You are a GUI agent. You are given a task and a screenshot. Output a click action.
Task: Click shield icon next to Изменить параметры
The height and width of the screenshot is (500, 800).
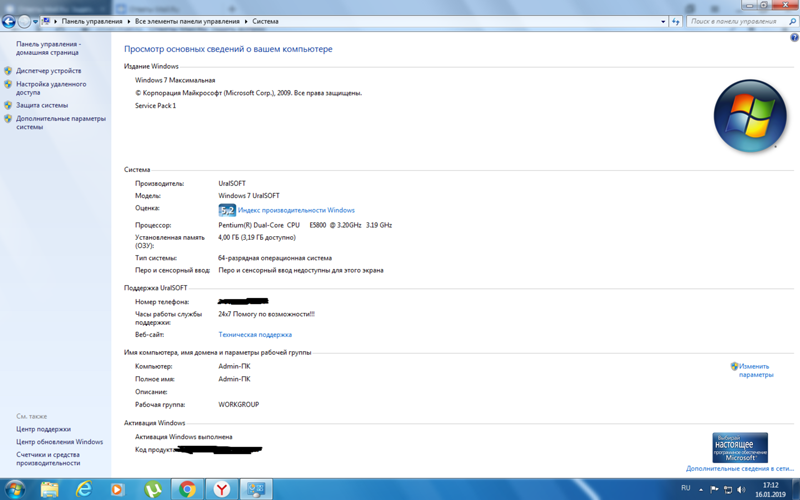click(734, 366)
